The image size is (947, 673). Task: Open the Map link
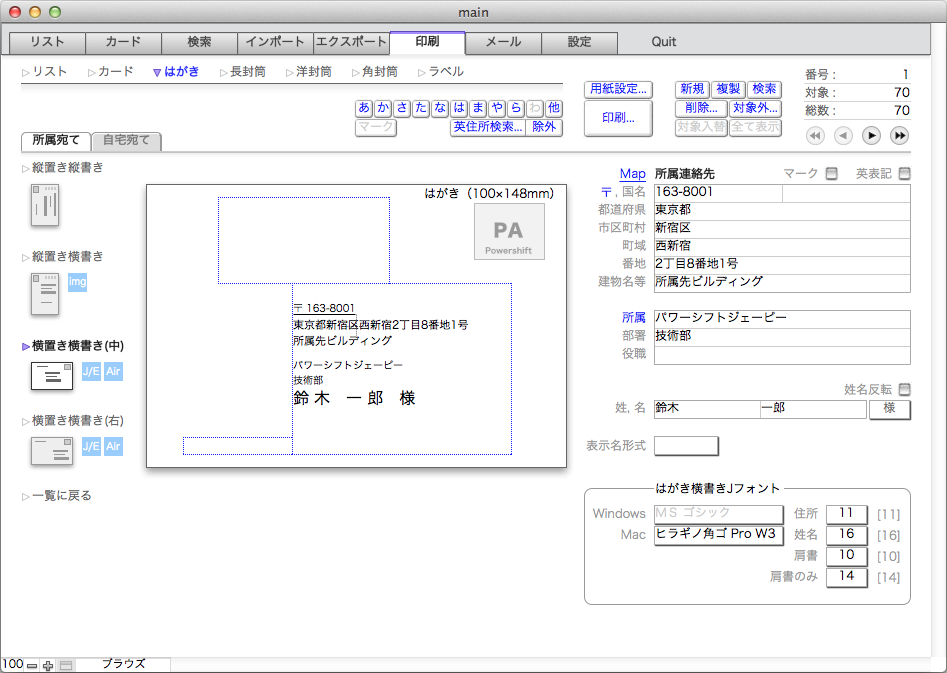coord(632,174)
